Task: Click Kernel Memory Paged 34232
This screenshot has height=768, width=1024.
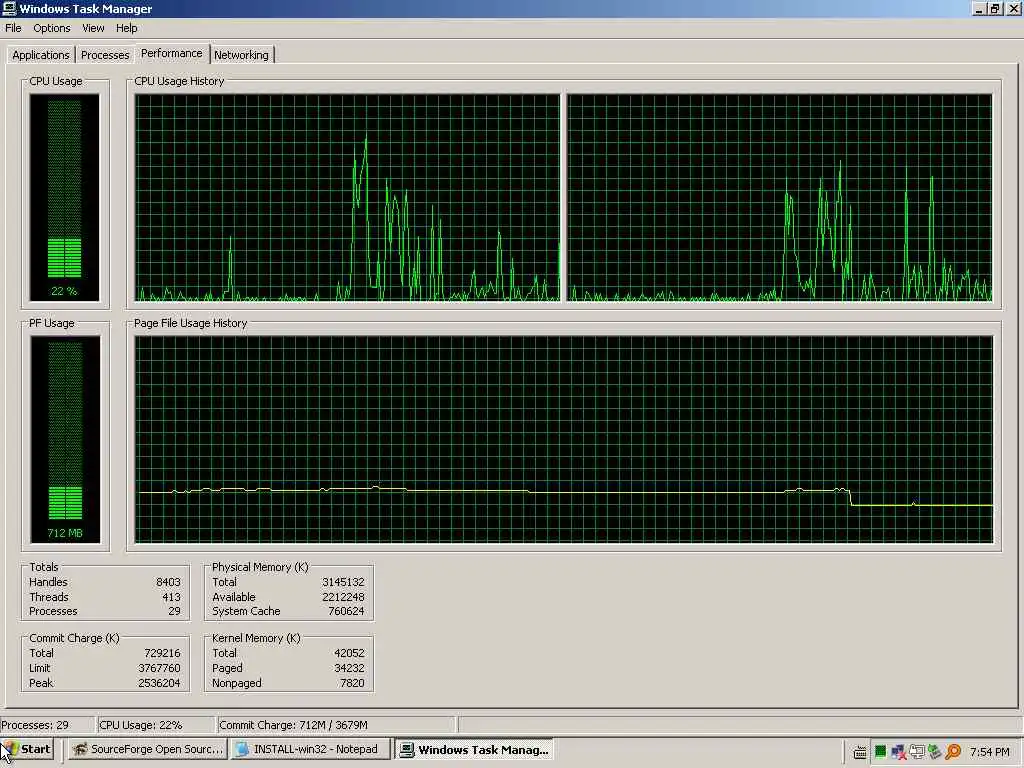Action: (x=349, y=668)
